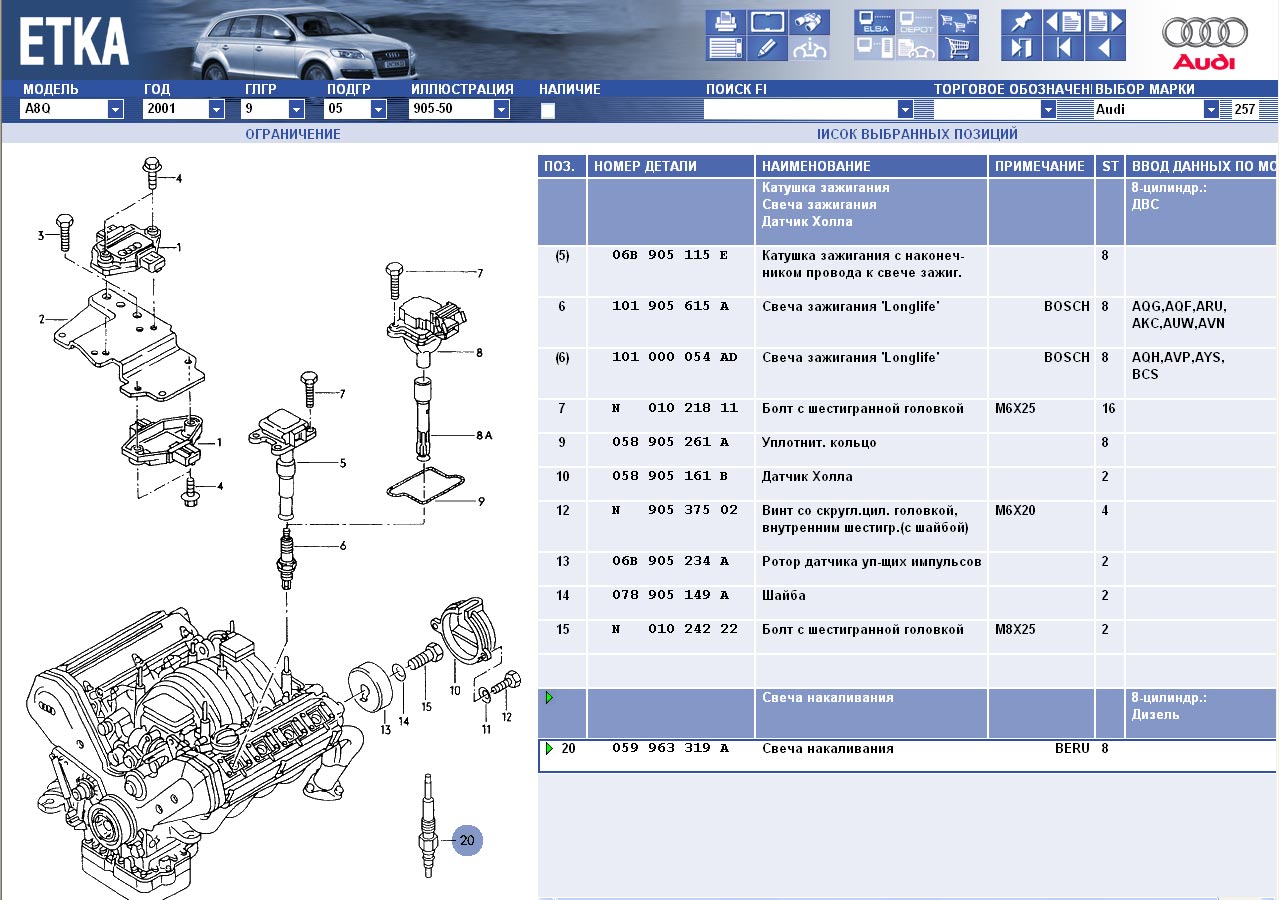
Task: Click the exit door icon
Action: tap(1020, 48)
